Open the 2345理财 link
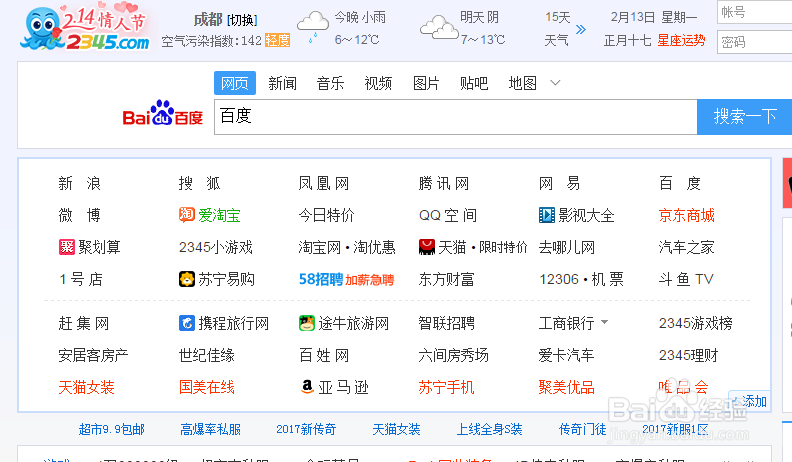Screen dimensions: 792x462 click(688, 355)
